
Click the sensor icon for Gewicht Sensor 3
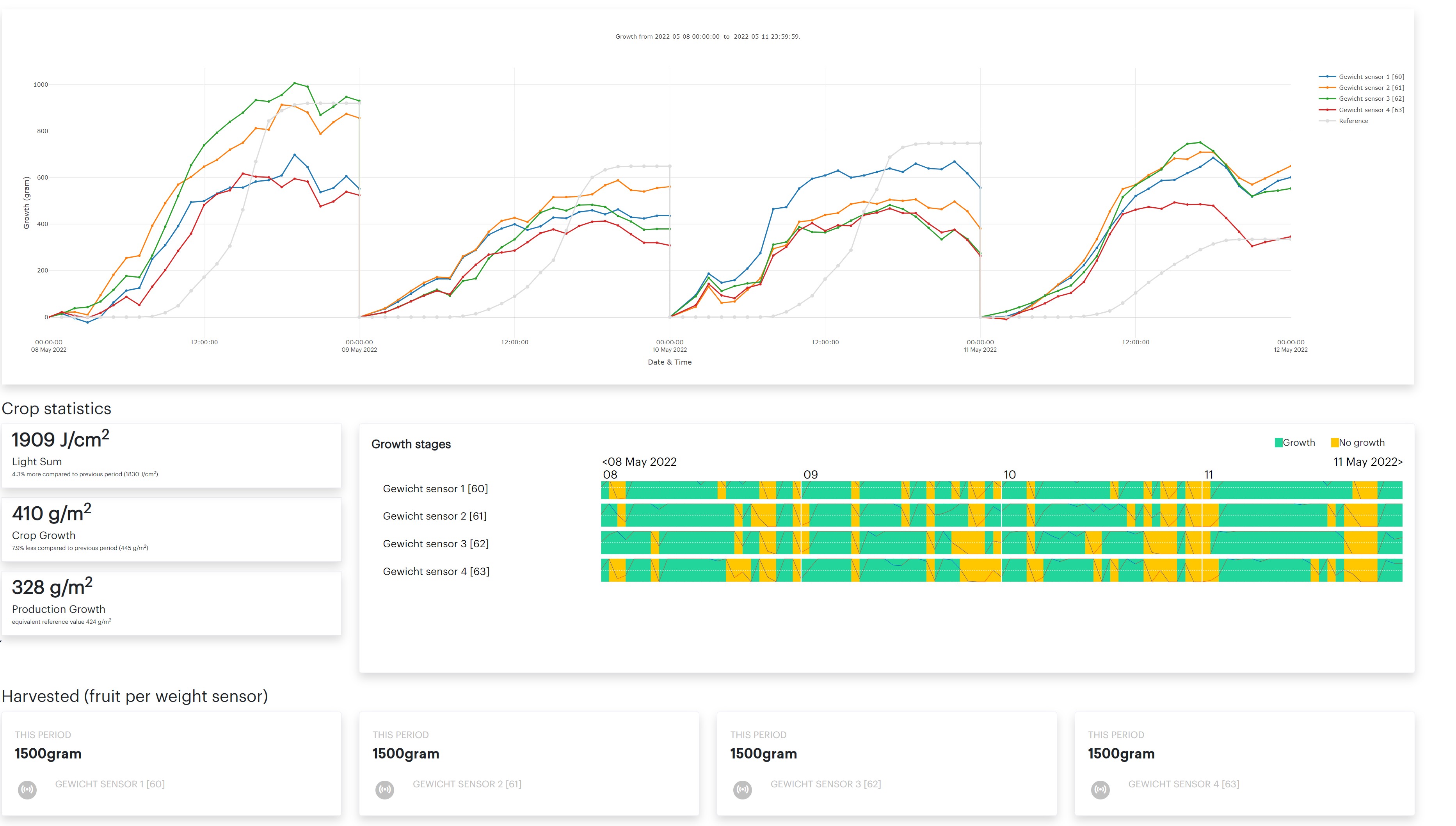tap(742, 789)
